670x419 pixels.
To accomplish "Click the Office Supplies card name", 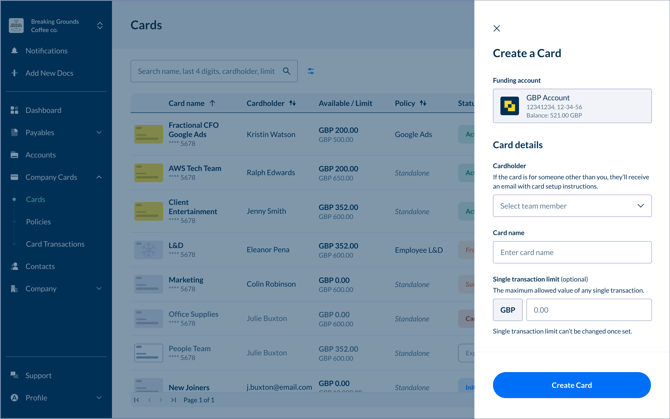I will click(193, 314).
